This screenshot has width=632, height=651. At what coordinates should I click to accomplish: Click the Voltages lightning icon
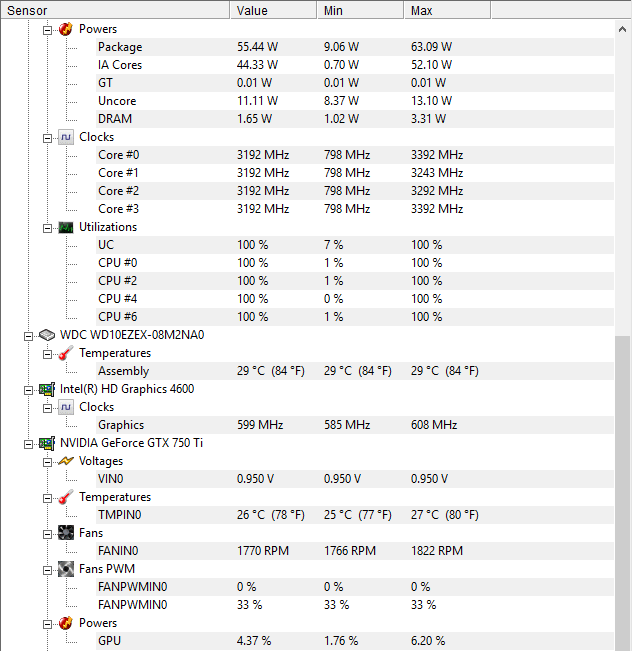66,461
